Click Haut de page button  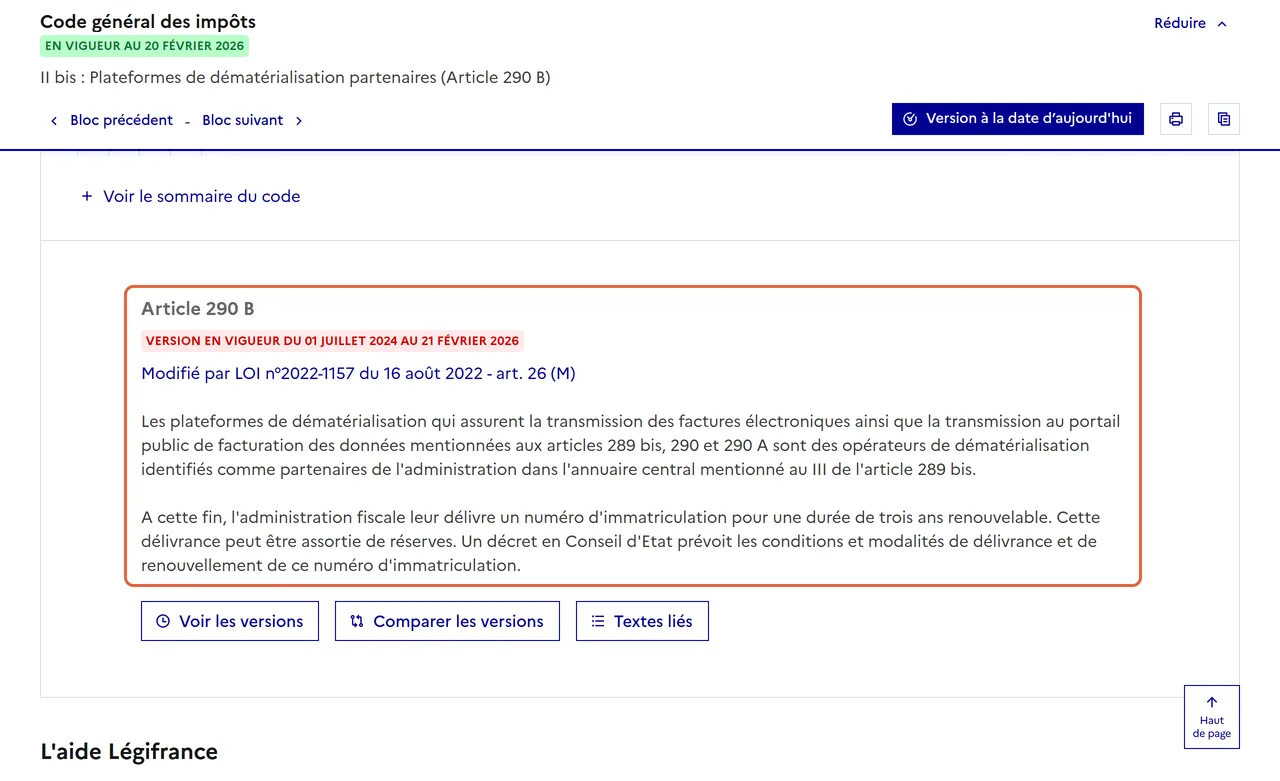click(1212, 717)
